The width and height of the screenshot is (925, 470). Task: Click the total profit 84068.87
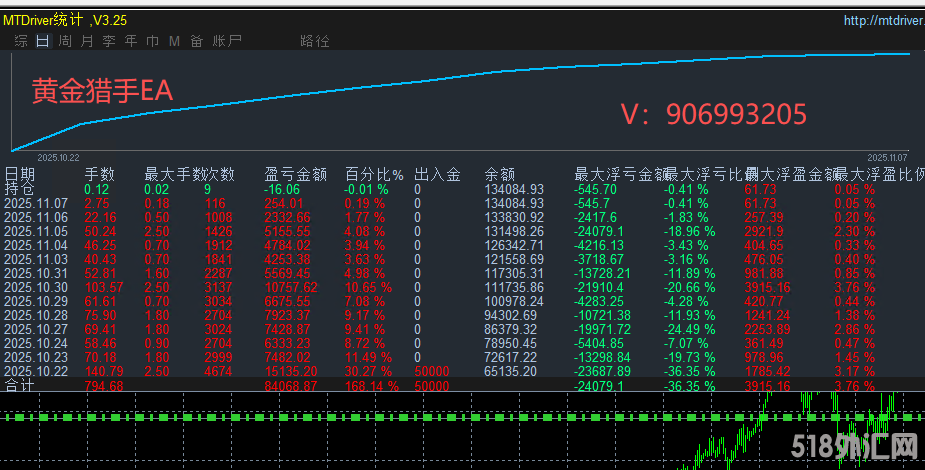[291, 386]
